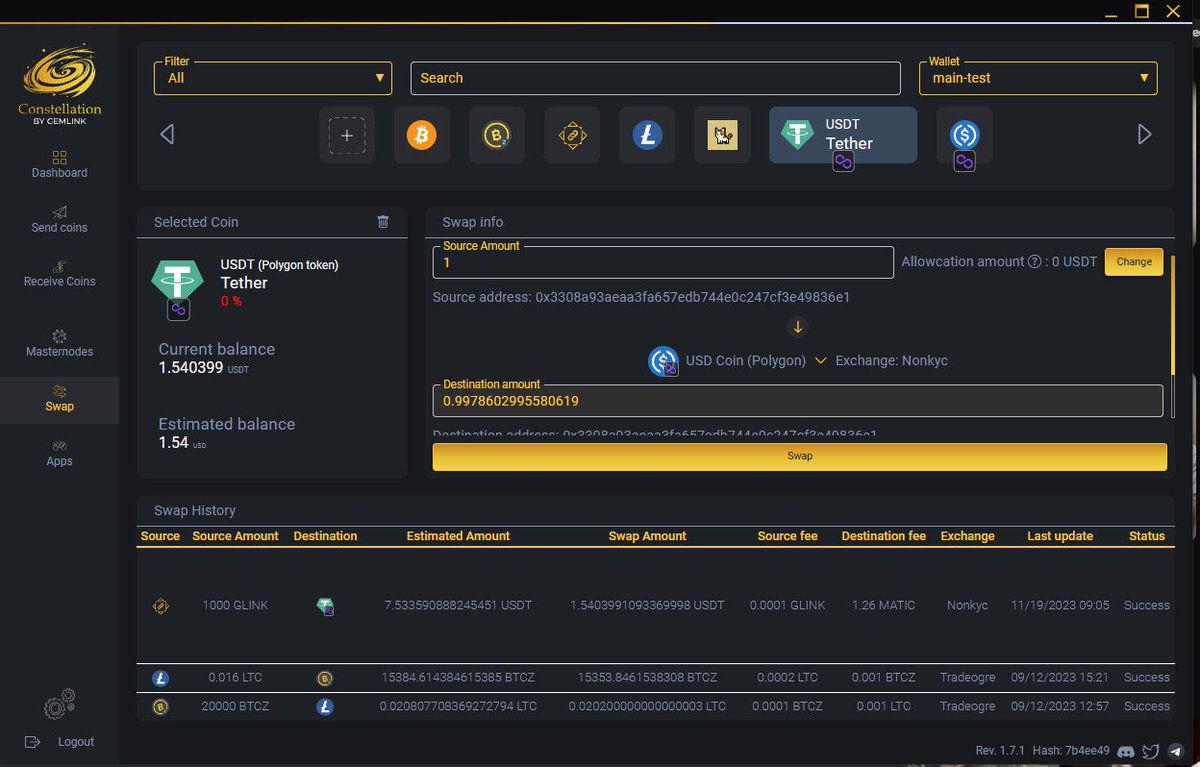Viewport: 1200px width, 767px height.
Task: Click the add coin plus tile
Action: 347,135
